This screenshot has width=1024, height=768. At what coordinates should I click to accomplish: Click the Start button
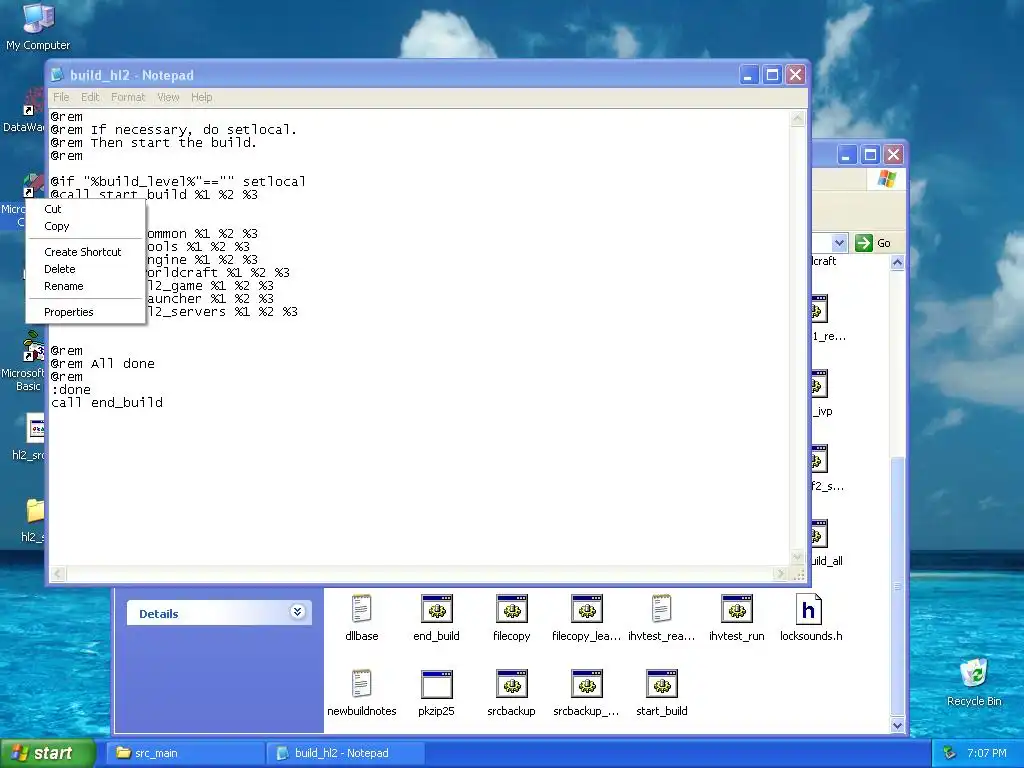tap(47, 753)
